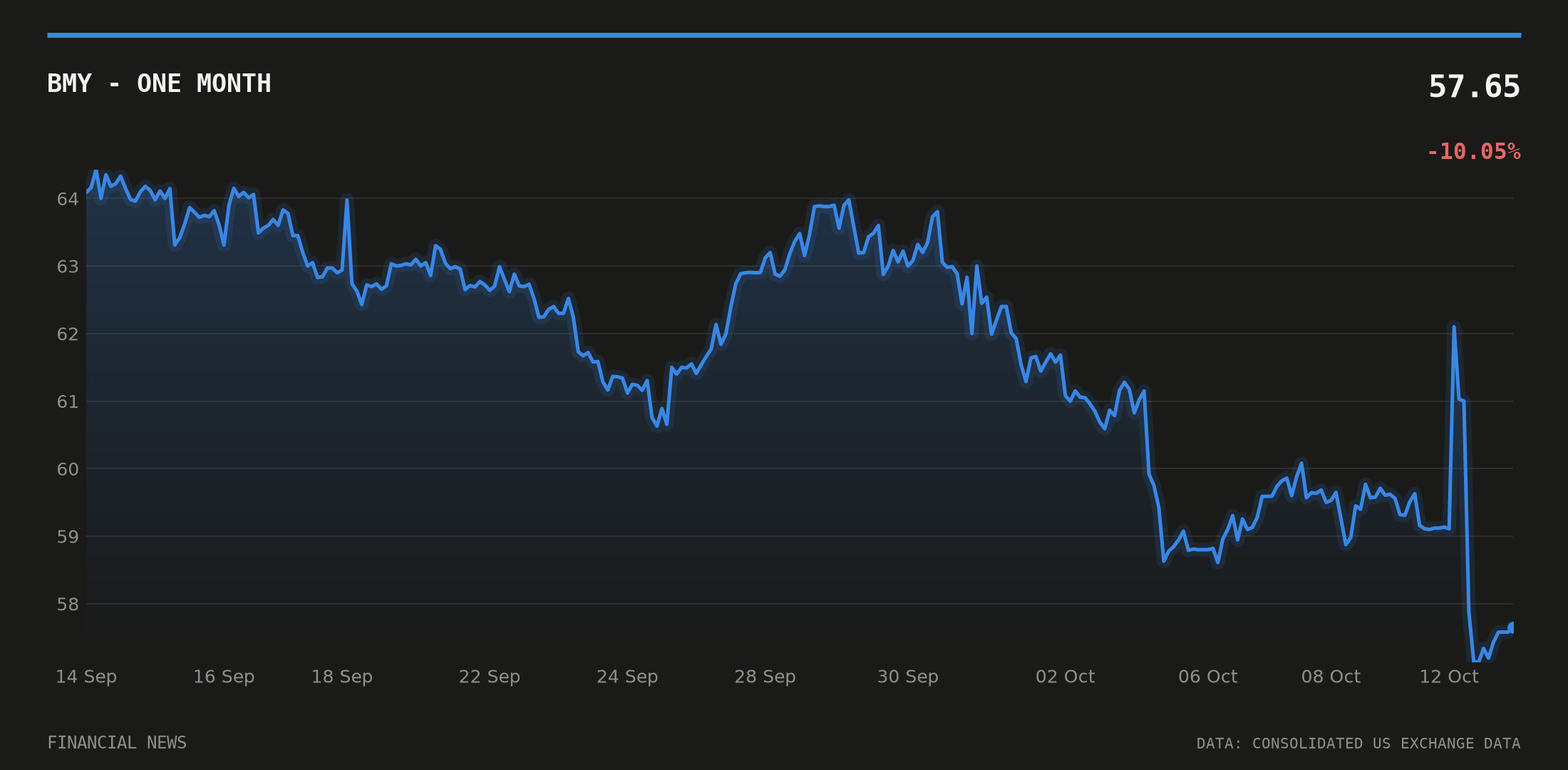Click the 08 Oct date label

tap(1331, 677)
